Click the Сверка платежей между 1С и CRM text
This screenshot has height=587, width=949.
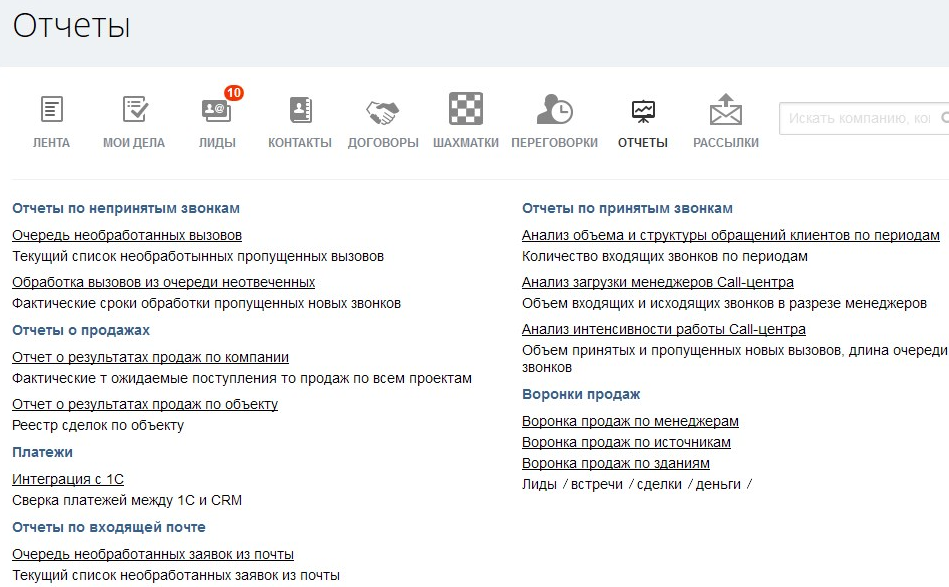click(x=127, y=500)
